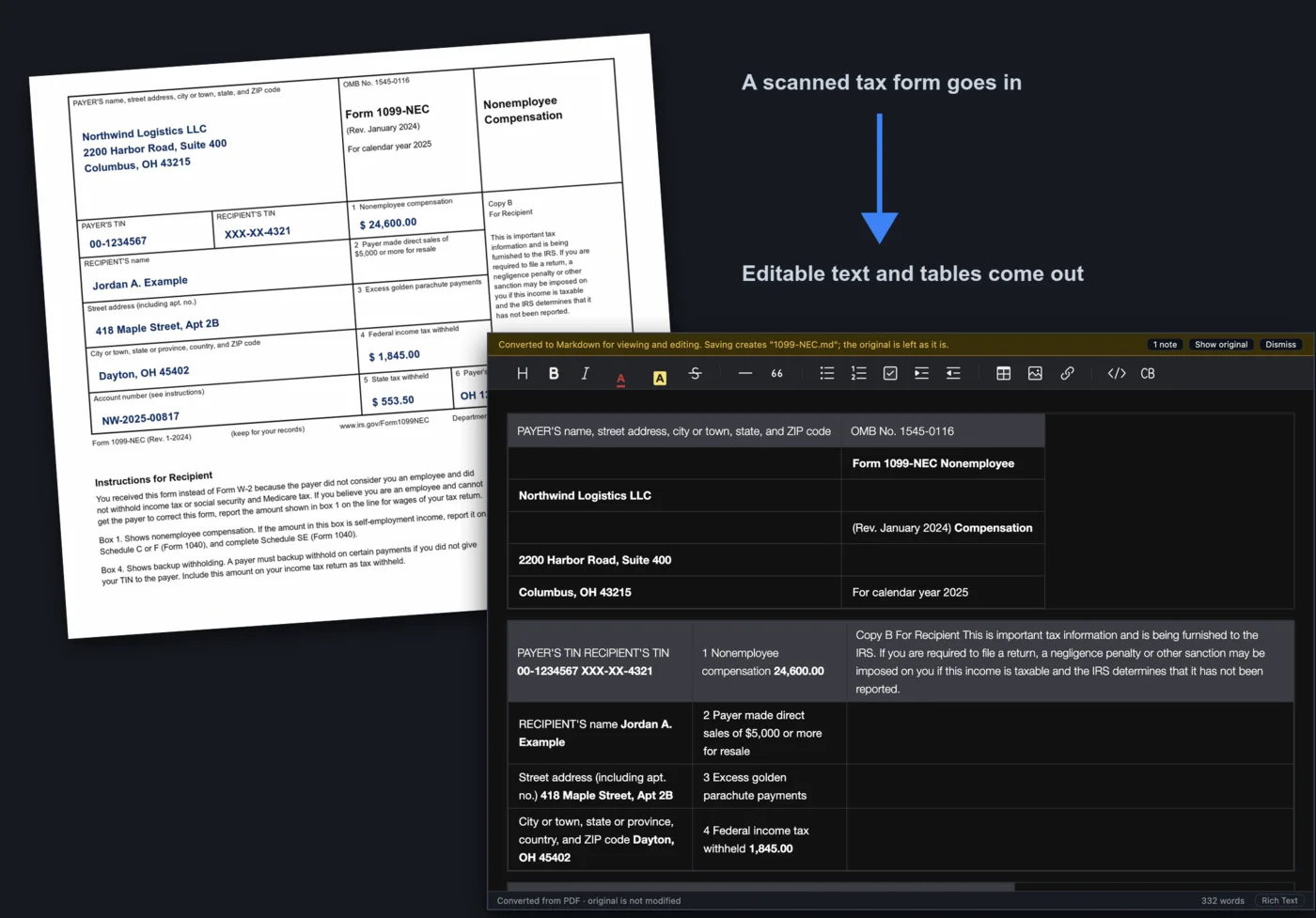Click the "1 Nonemployee compensation 24,600.00" cell

click(x=770, y=661)
